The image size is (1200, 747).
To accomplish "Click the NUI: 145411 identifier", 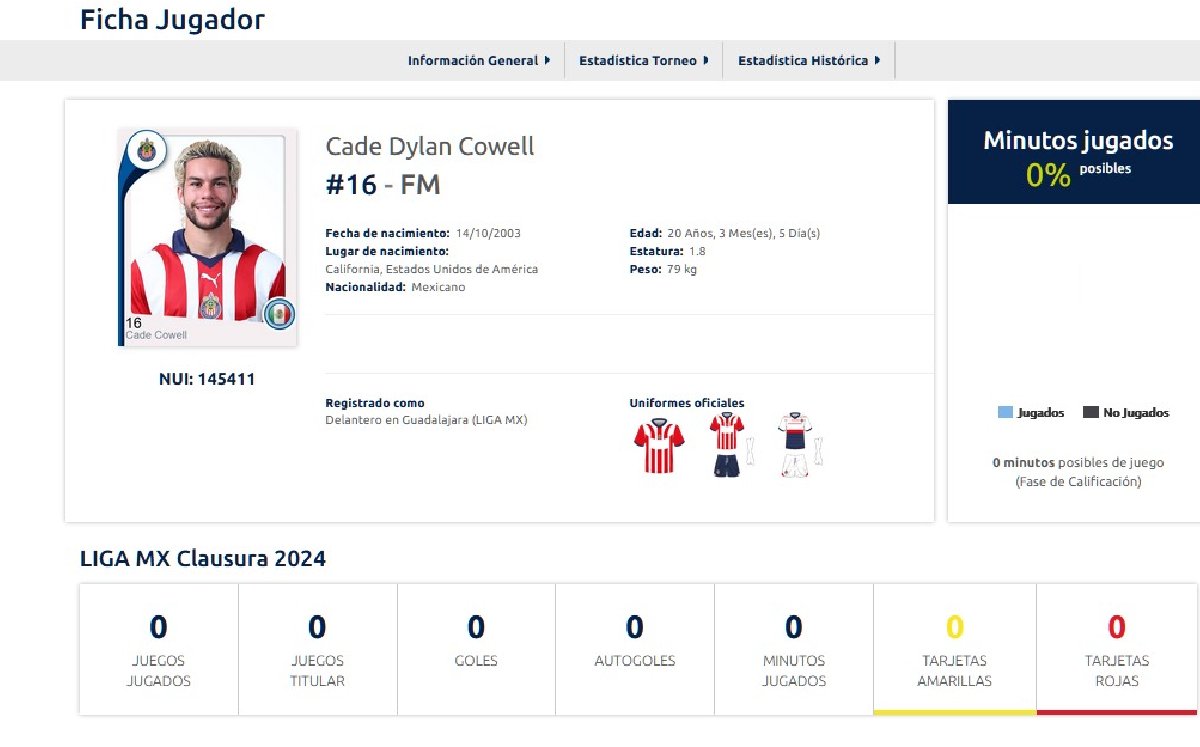I will pos(206,379).
